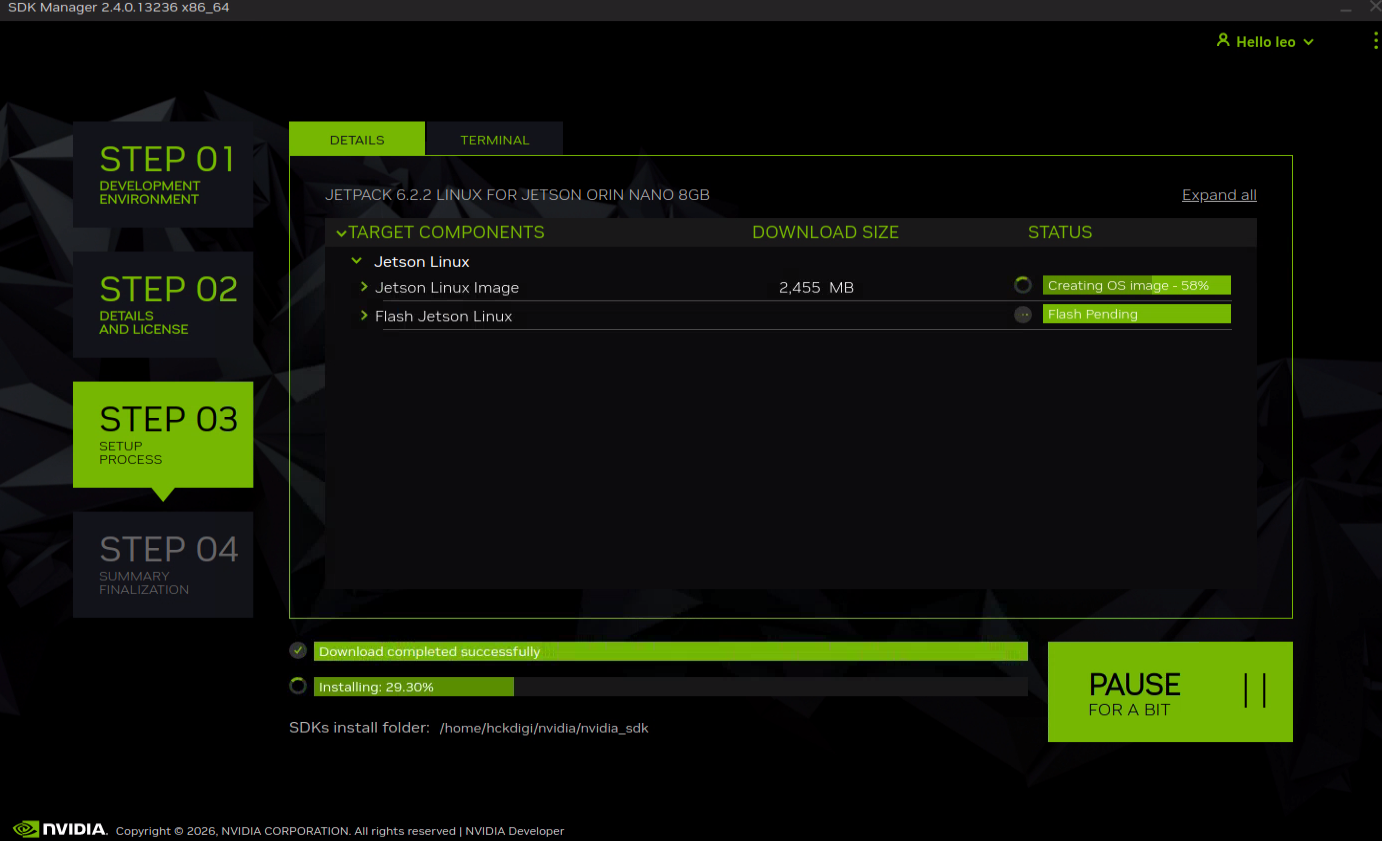
Task: Click the Flash Pending status bar
Action: 1137,314
